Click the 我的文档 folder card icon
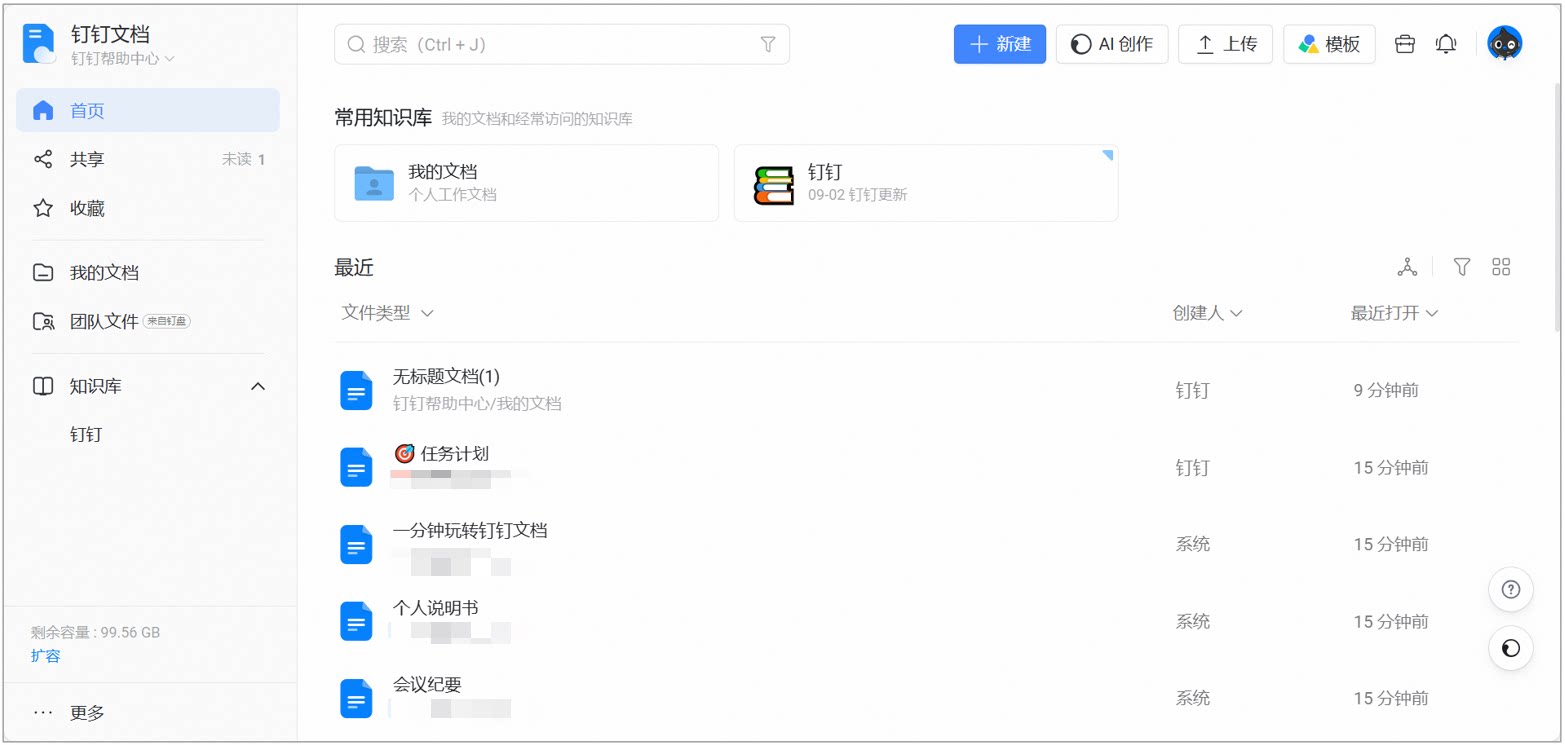Image resolution: width=1565 pixels, height=745 pixels. pos(374,183)
